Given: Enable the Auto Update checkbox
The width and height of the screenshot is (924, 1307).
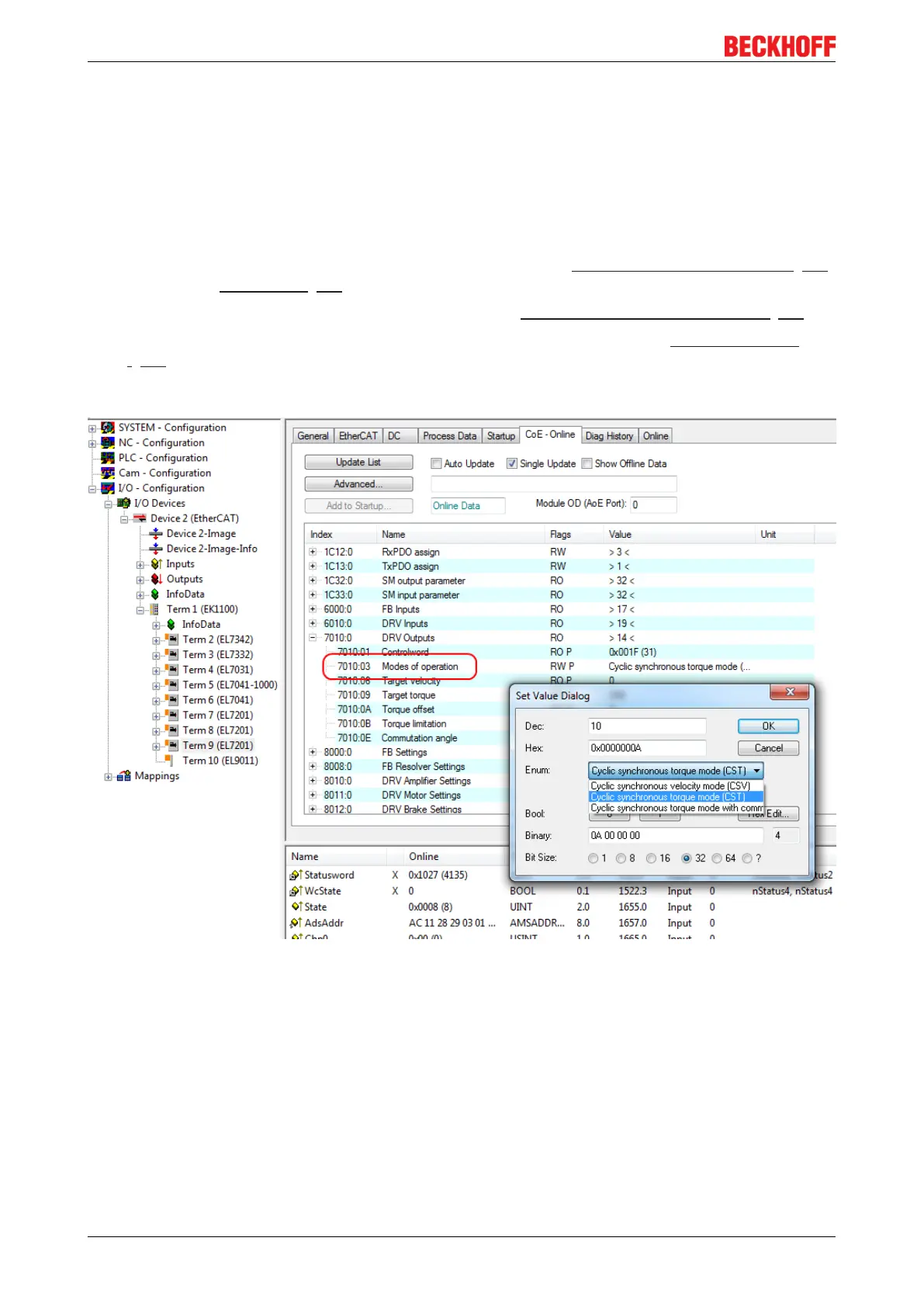Looking at the screenshot, I should (x=436, y=464).
